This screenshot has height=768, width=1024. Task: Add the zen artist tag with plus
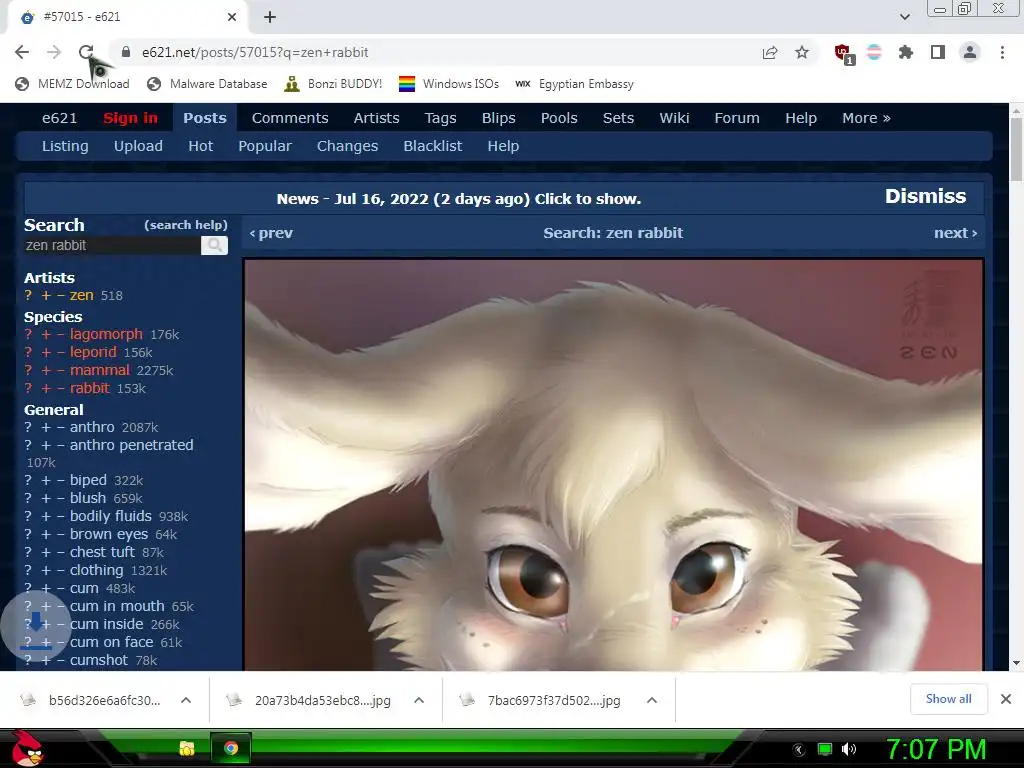click(x=46, y=296)
